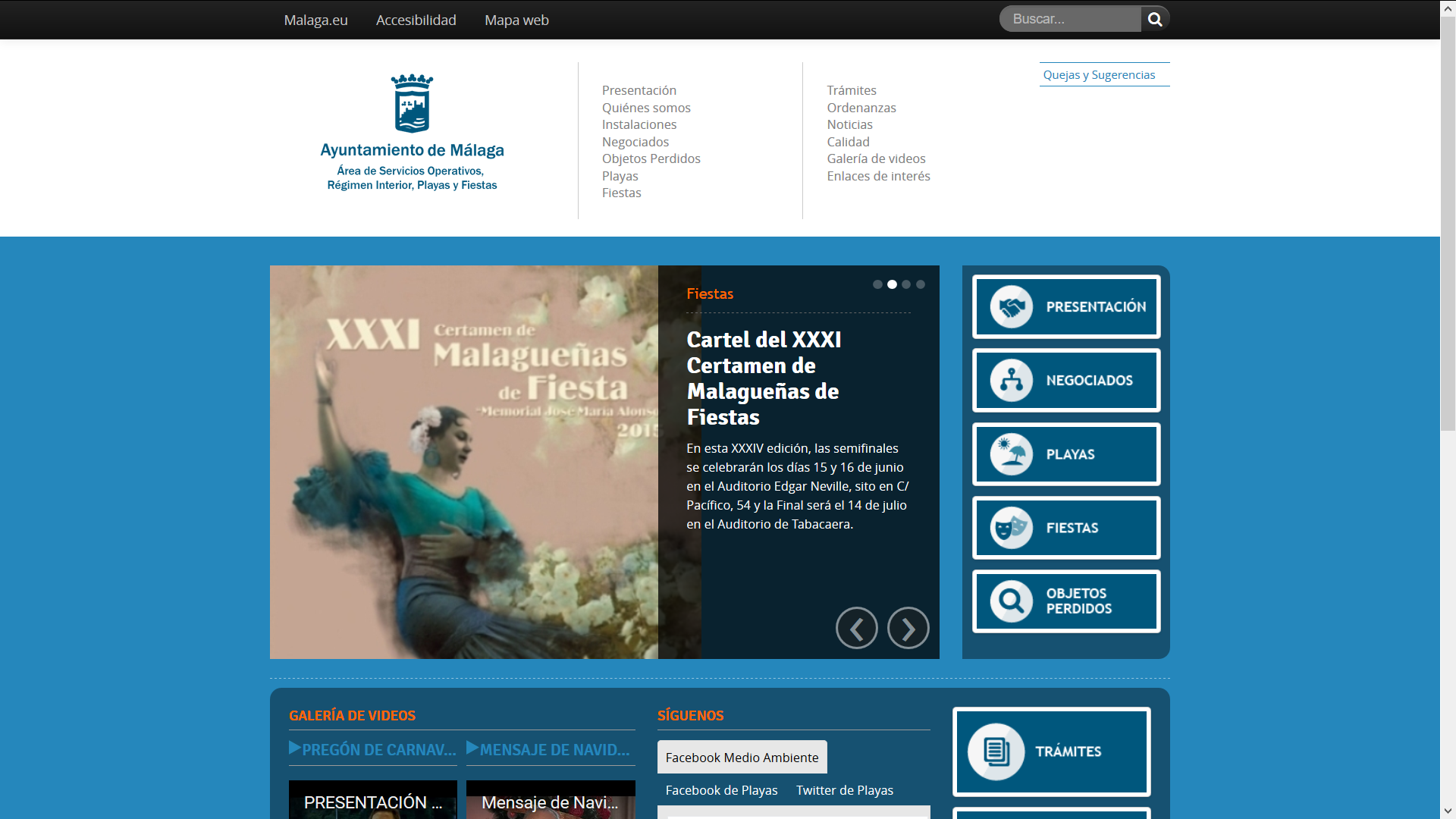Image resolution: width=1456 pixels, height=819 pixels.
Task: Open the Presentación text link in header
Action: [x=639, y=90]
